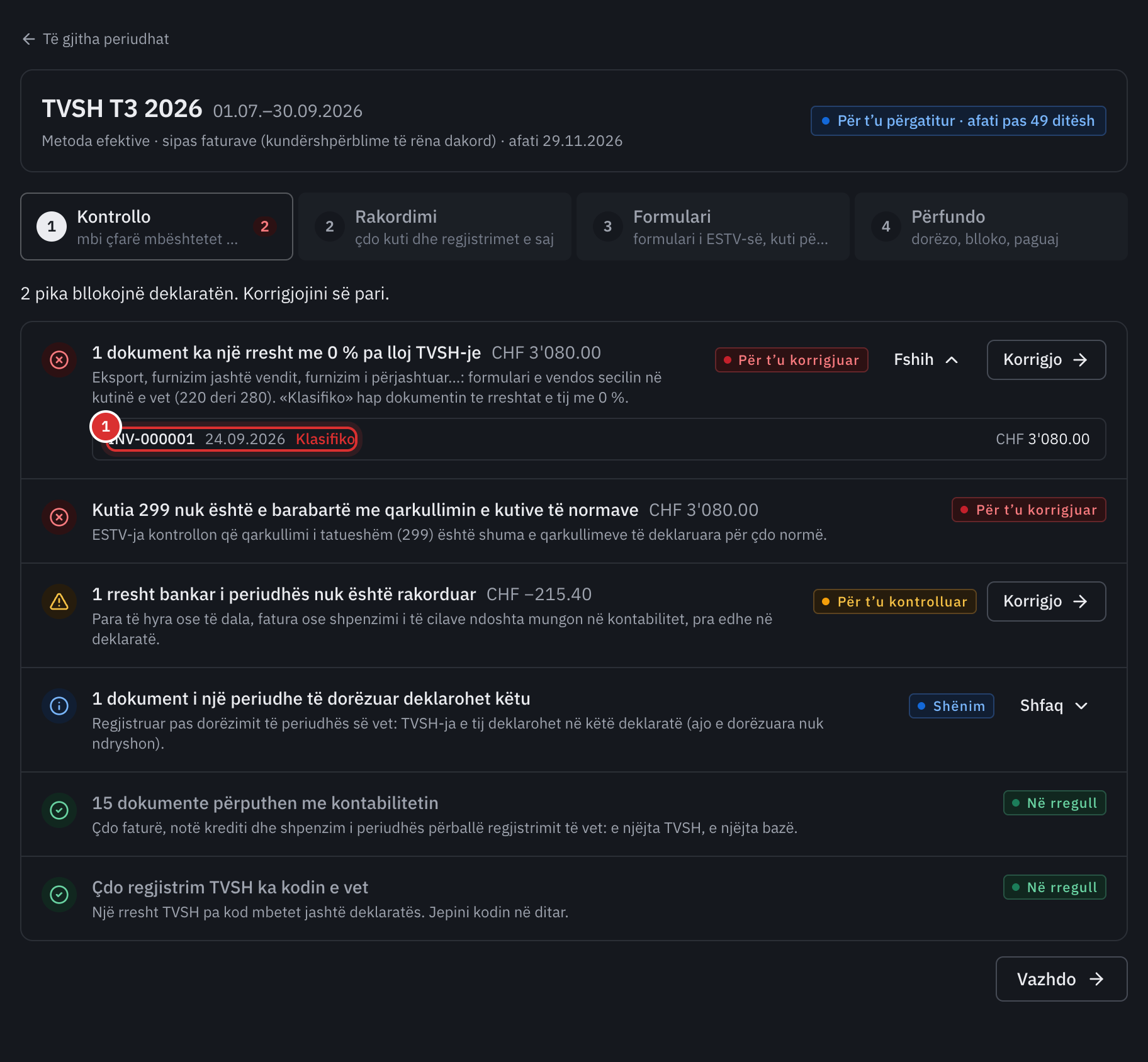The height and width of the screenshot is (1062, 1148).
Task: Click the green check icon for 15 dokumente row
Action: 59,810
